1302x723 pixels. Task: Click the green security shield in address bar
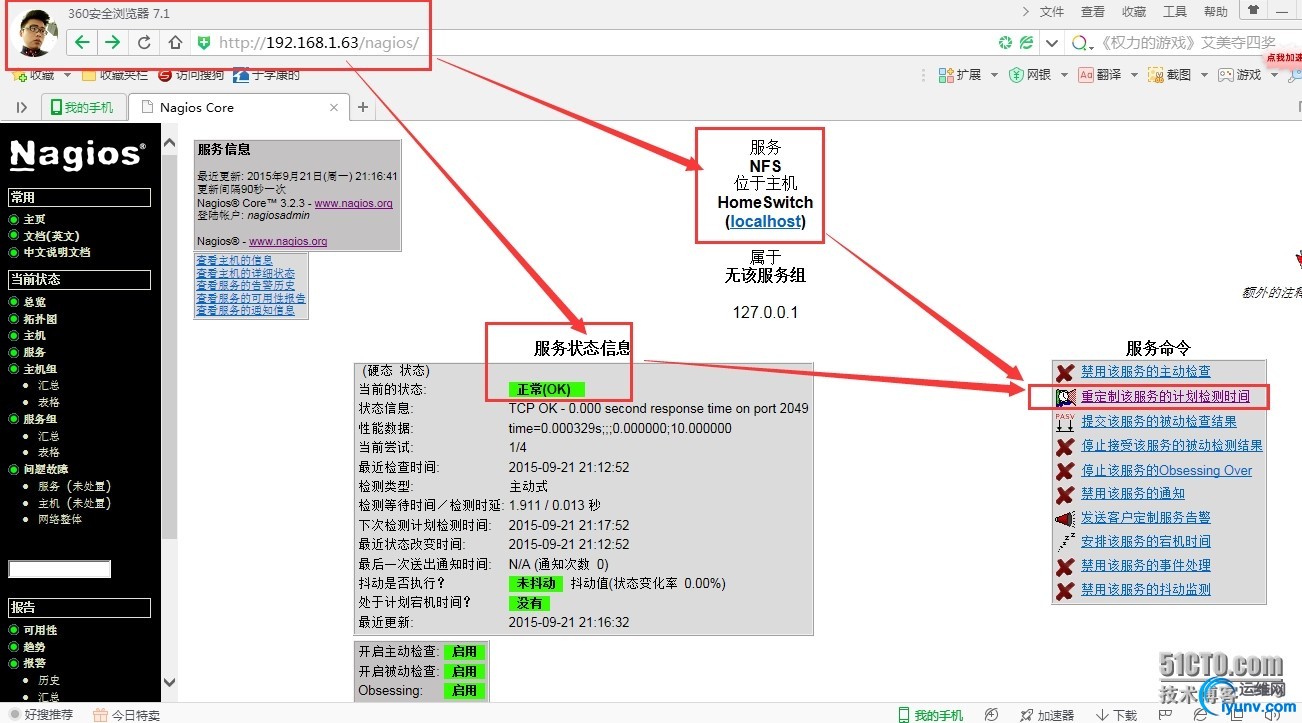tap(204, 42)
